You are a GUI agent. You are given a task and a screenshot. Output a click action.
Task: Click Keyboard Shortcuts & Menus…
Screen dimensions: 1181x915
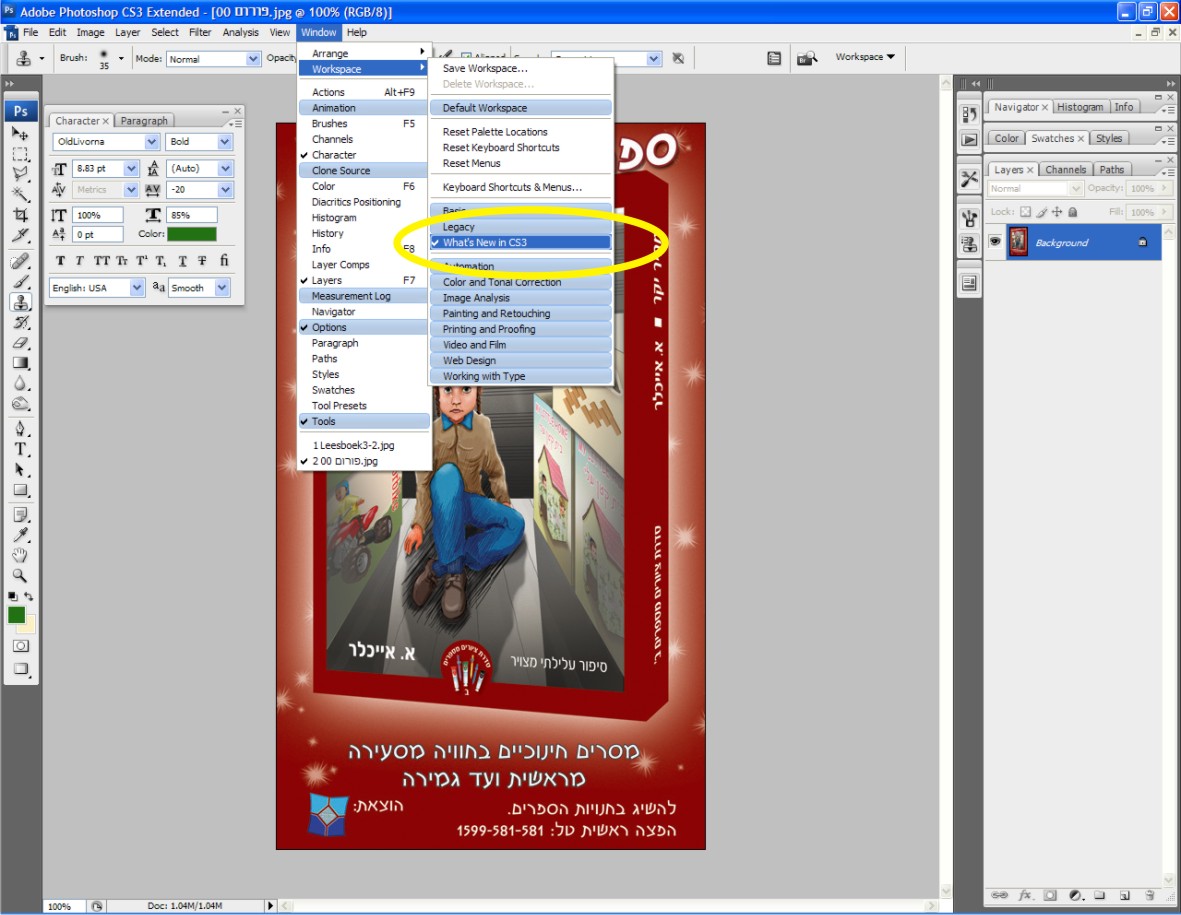tap(520, 187)
